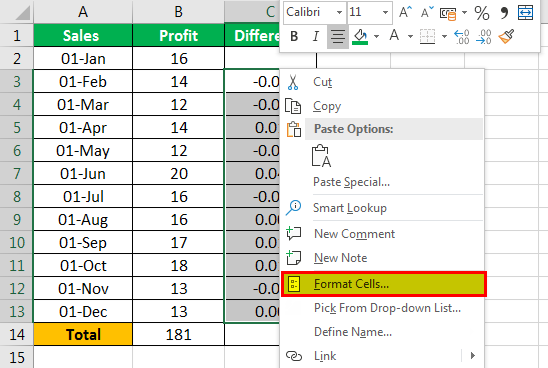Open Paste Special dialog
This screenshot has height=368, width=548.
tap(382, 182)
